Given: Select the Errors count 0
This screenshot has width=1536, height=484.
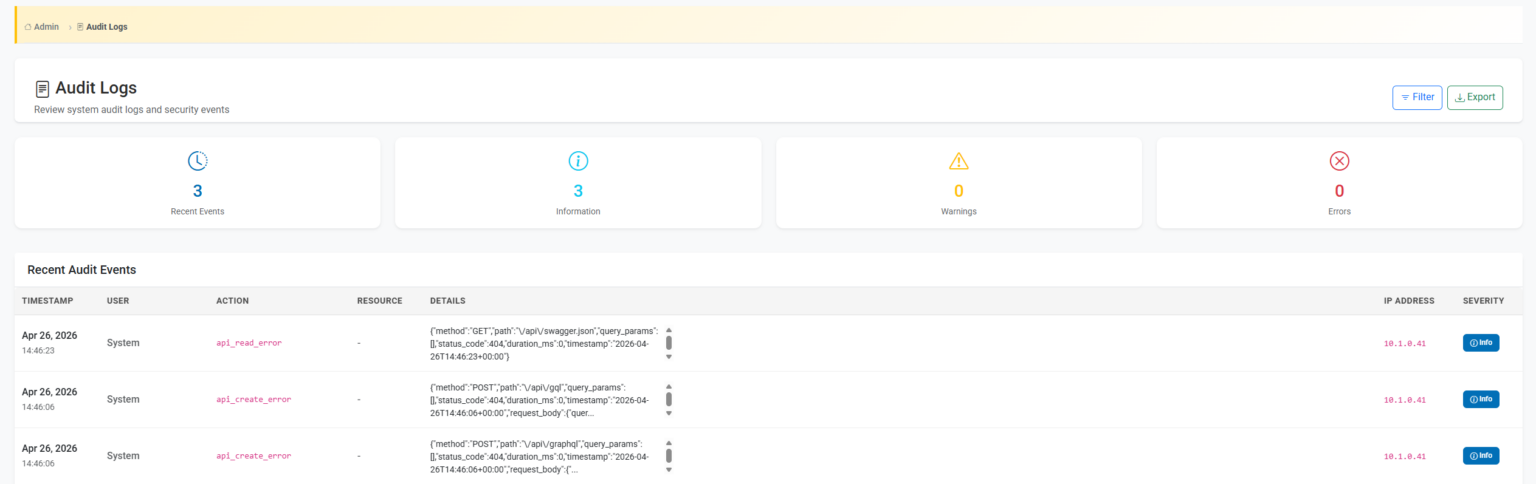Looking at the screenshot, I should [1339, 191].
